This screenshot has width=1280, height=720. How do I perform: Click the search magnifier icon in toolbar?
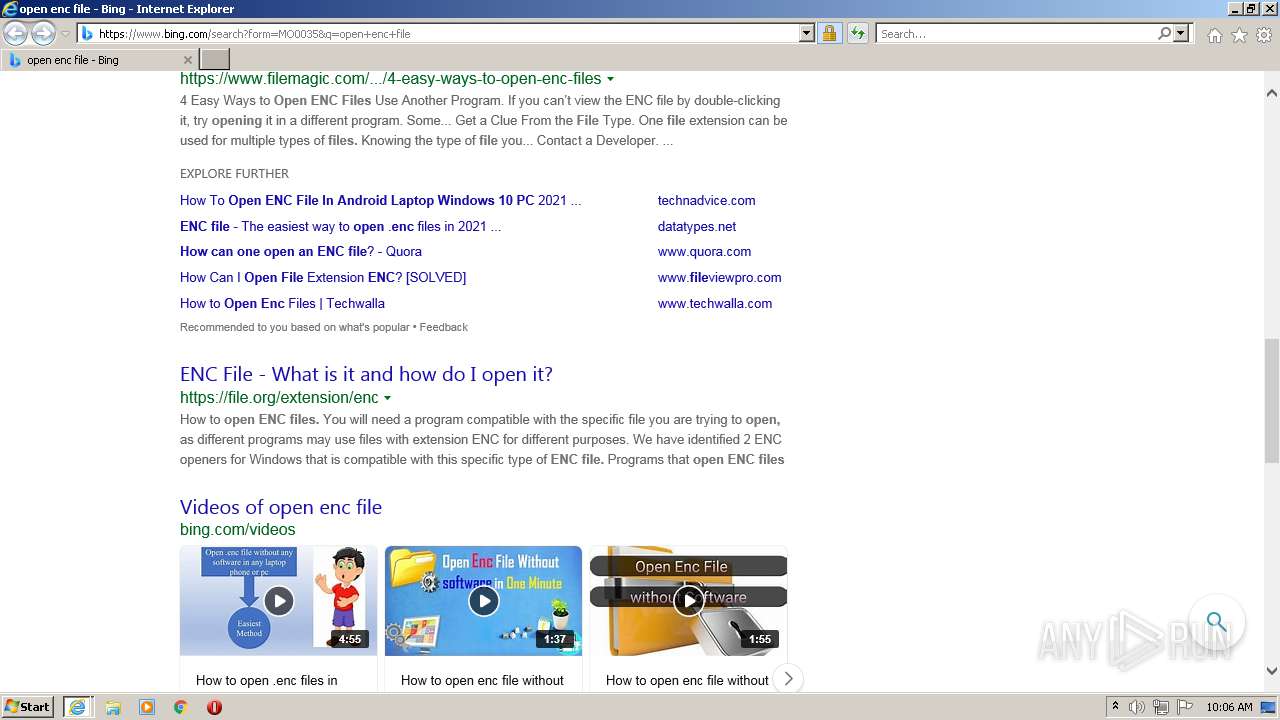pos(1164,33)
